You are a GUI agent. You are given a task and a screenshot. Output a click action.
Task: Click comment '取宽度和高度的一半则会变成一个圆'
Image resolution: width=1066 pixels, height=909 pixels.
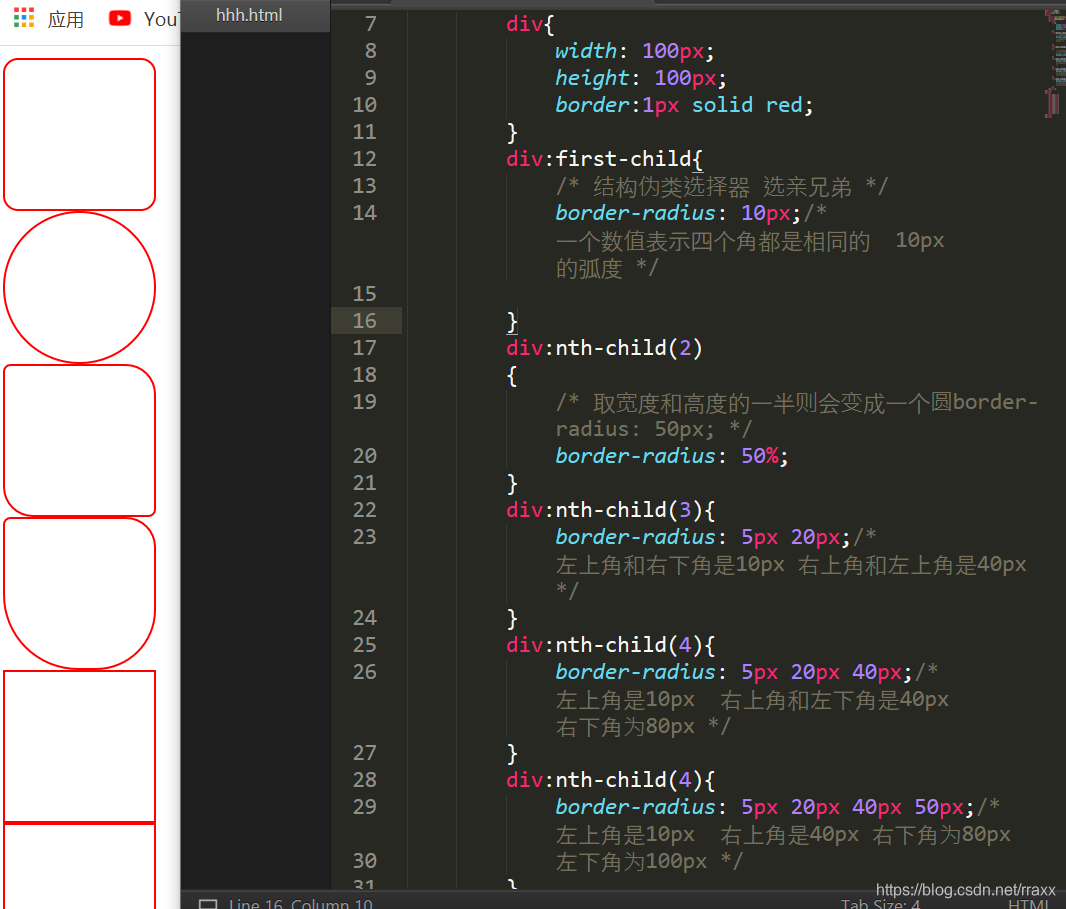tap(772, 402)
